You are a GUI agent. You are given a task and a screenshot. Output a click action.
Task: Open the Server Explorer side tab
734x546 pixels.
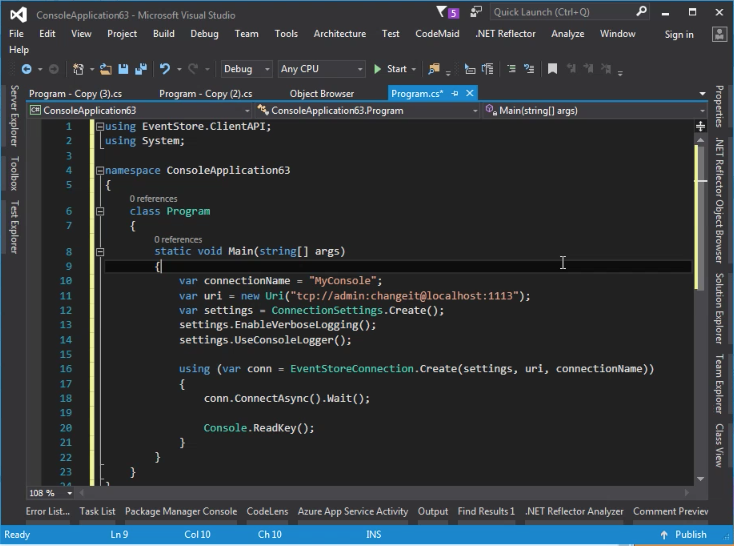[x=14, y=116]
